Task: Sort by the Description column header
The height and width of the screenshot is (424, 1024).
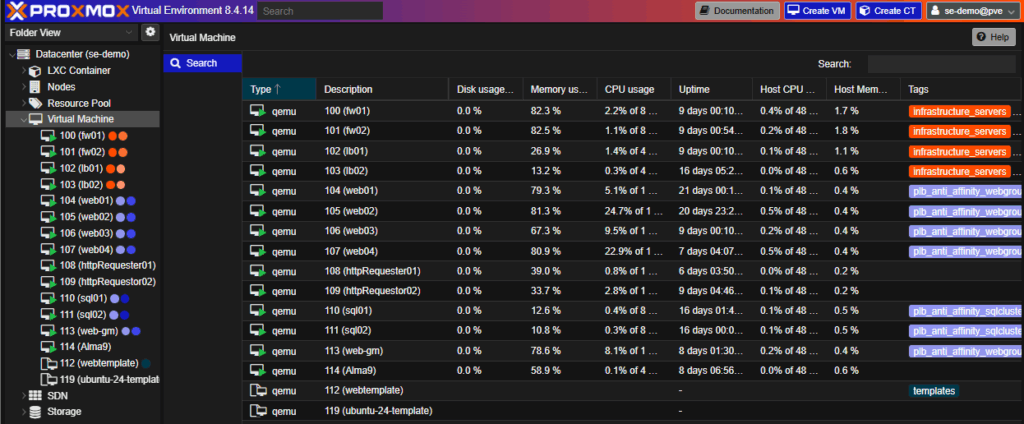Action: (x=383, y=89)
